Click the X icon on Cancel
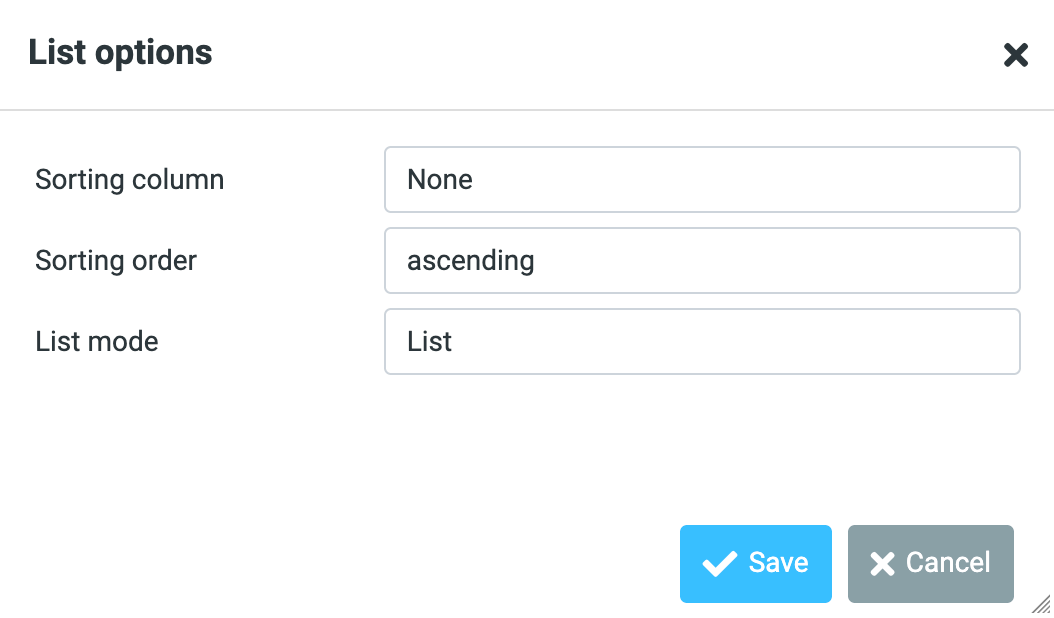Image resolution: width=1054 pixels, height=618 pixels. coord(882,565)
